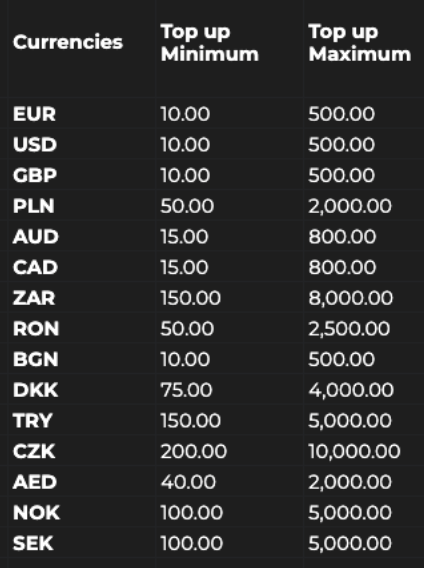Select the USD currency cell
The image size is (424, 568).
point(35,145)
